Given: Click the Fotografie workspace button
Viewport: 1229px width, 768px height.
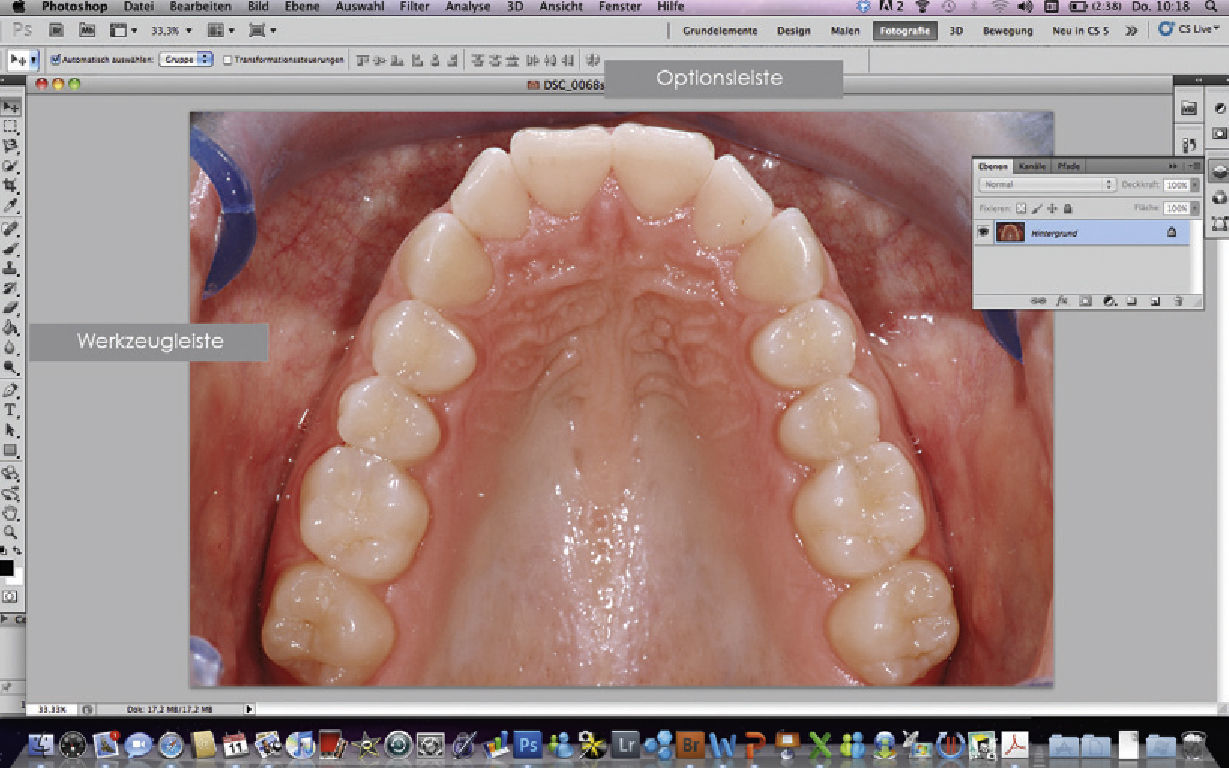Looking at the screenshot, I should click(x=904, y=31).
